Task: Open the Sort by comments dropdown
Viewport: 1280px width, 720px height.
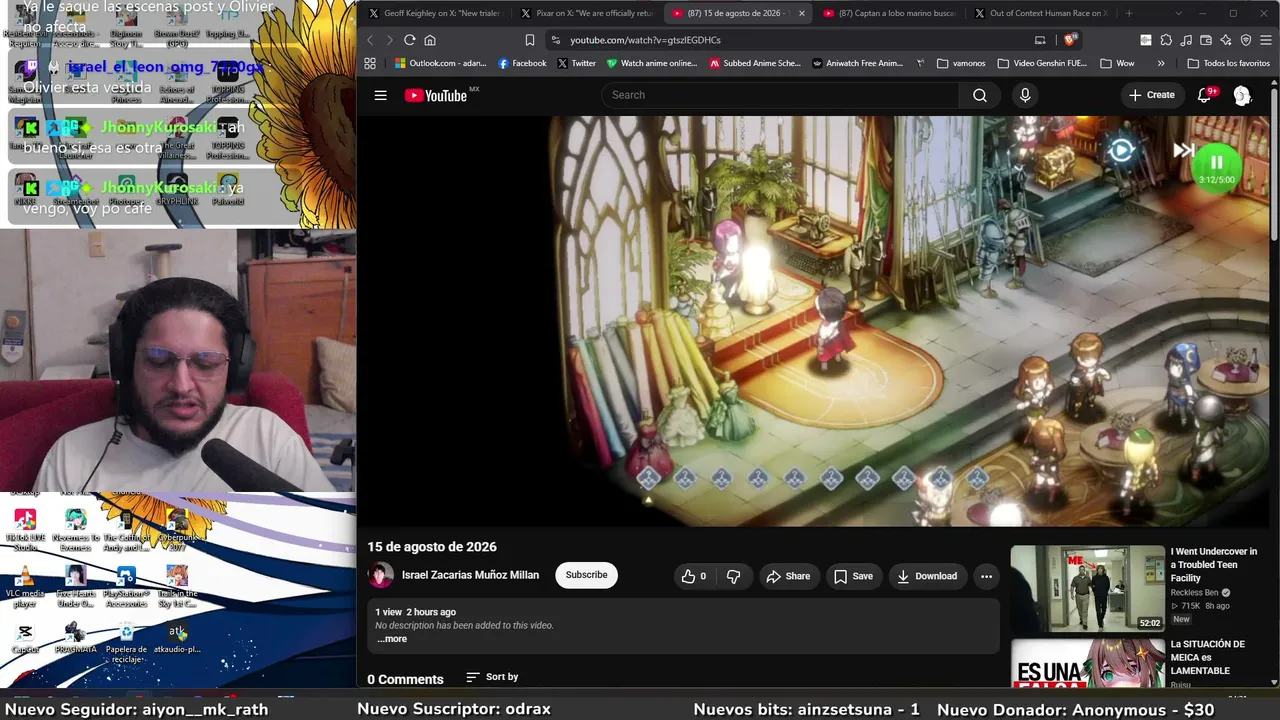Action: 492,677
